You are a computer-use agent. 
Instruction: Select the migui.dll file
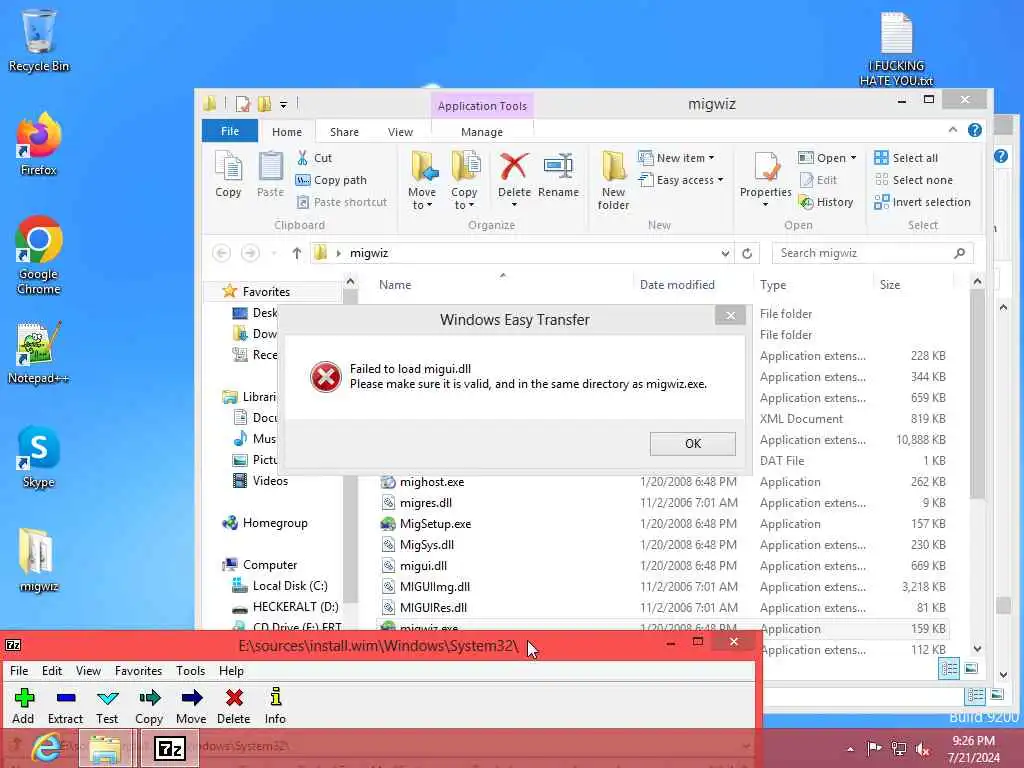pyautogui.click(x=423, y=566)
